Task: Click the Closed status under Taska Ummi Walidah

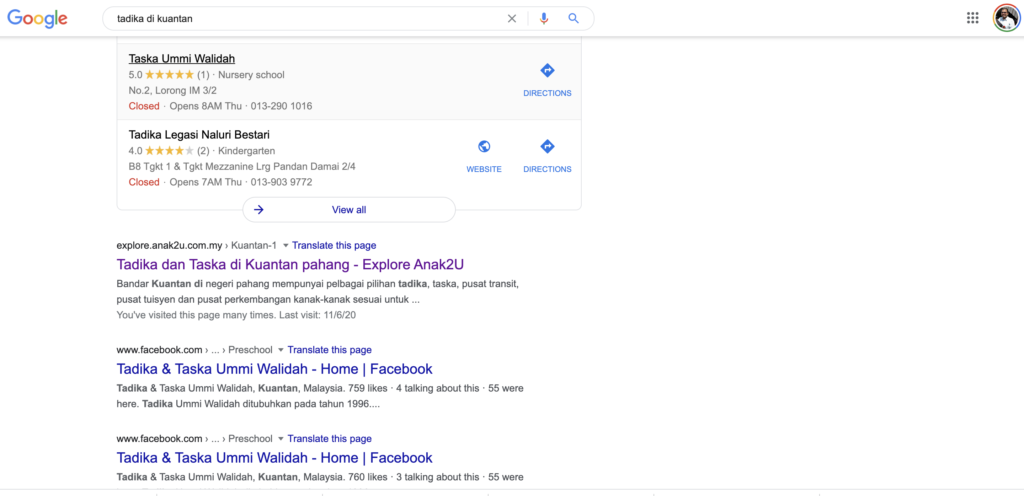Action: click(x=144, y=106)
